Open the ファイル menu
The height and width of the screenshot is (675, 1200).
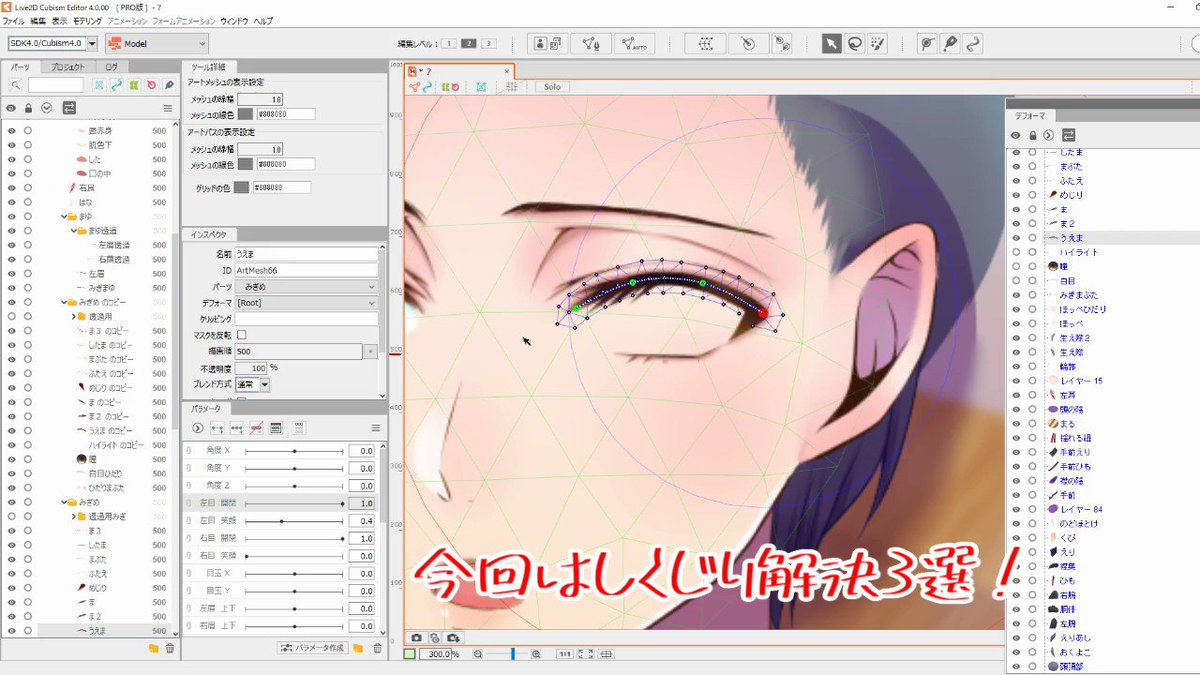point(14,20)
